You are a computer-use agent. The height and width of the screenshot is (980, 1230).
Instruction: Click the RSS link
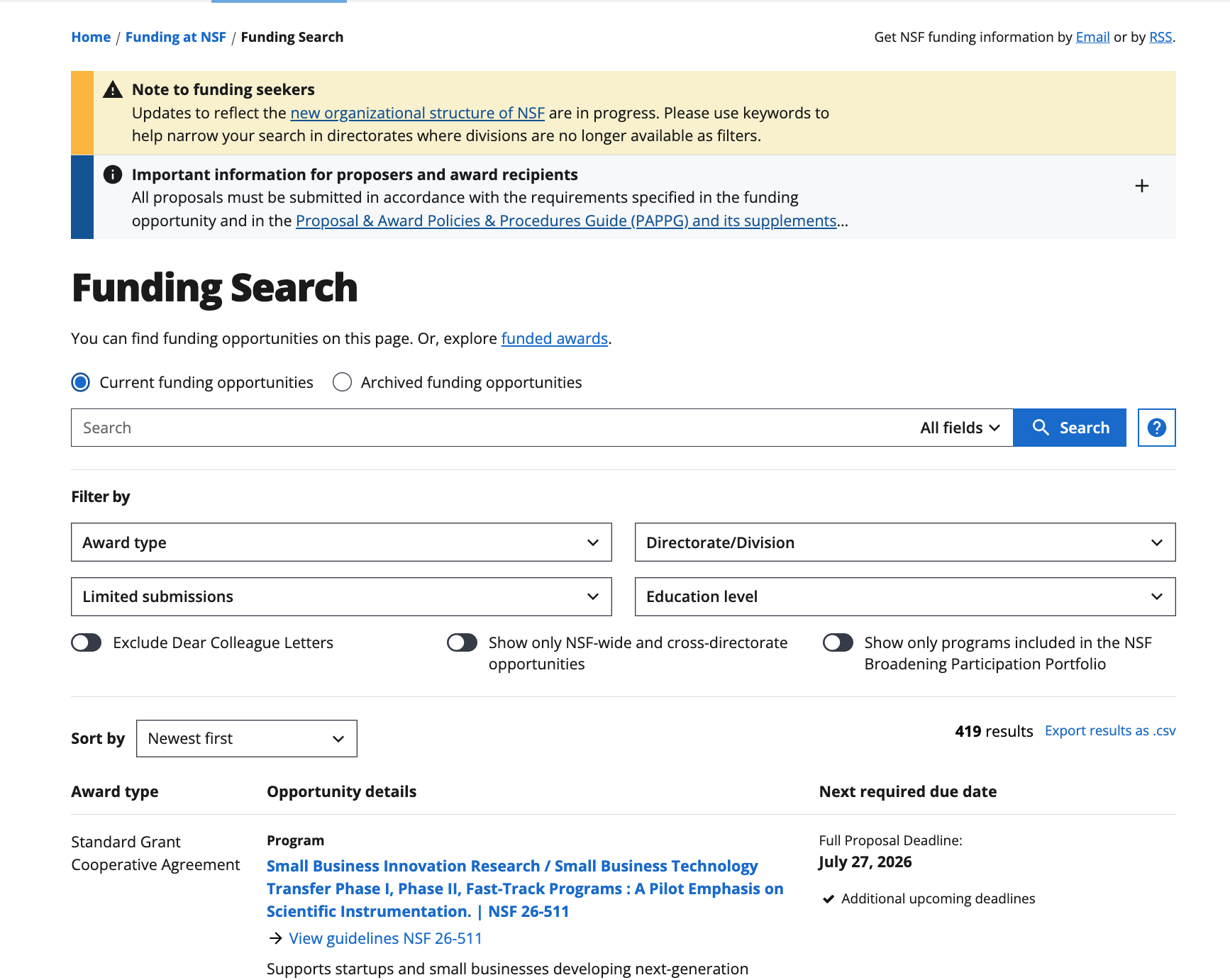[x=1160, y=37]
